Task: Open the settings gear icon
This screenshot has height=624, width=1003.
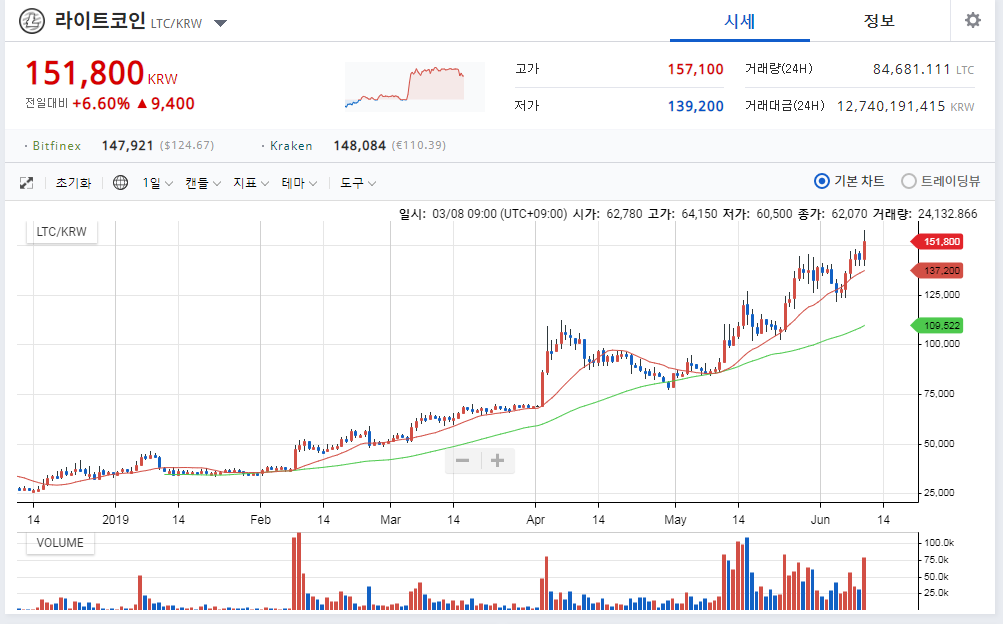Action: [x=973, y=20]
